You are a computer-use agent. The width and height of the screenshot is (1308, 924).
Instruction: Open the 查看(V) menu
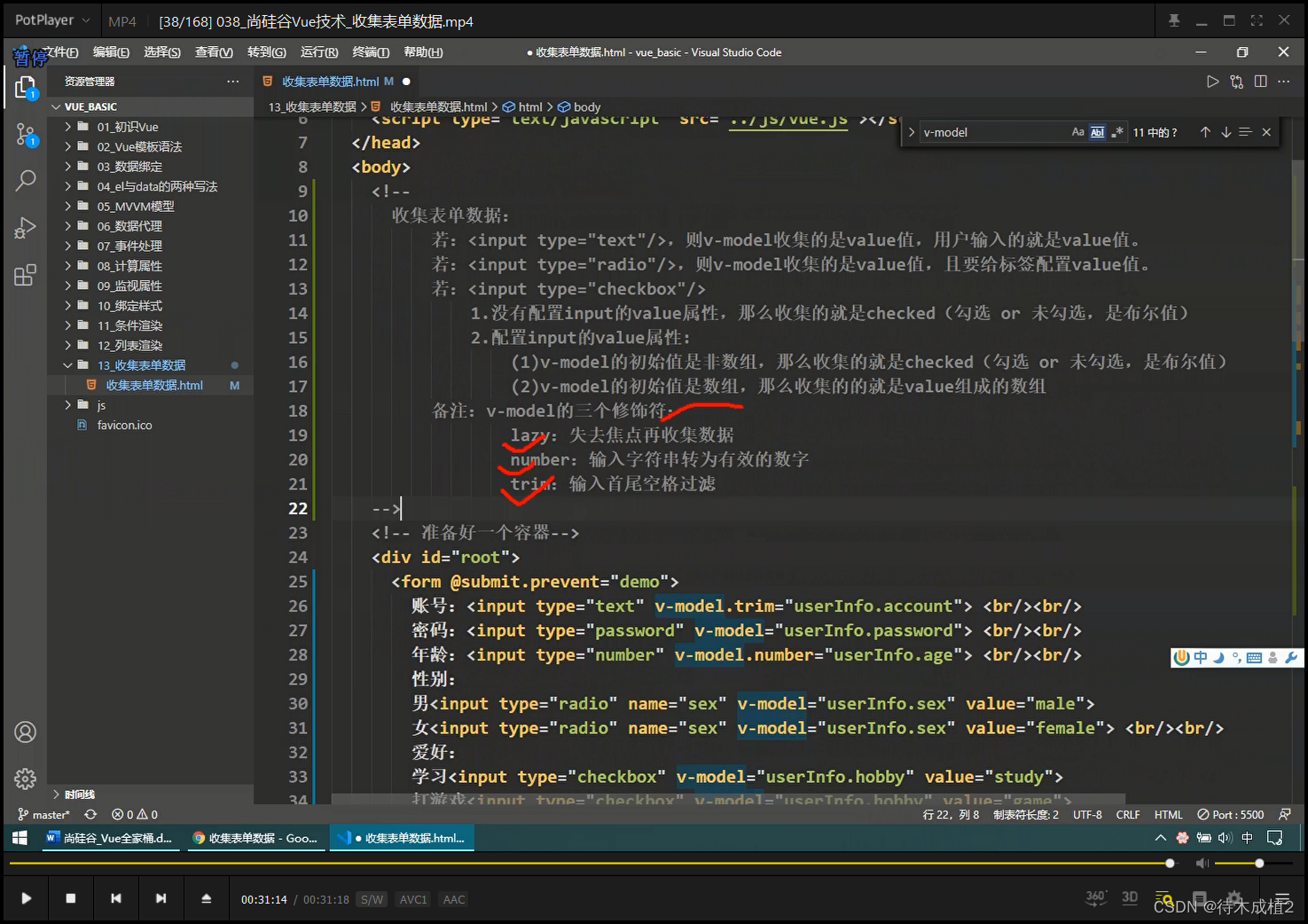click(x=214, y=52)
